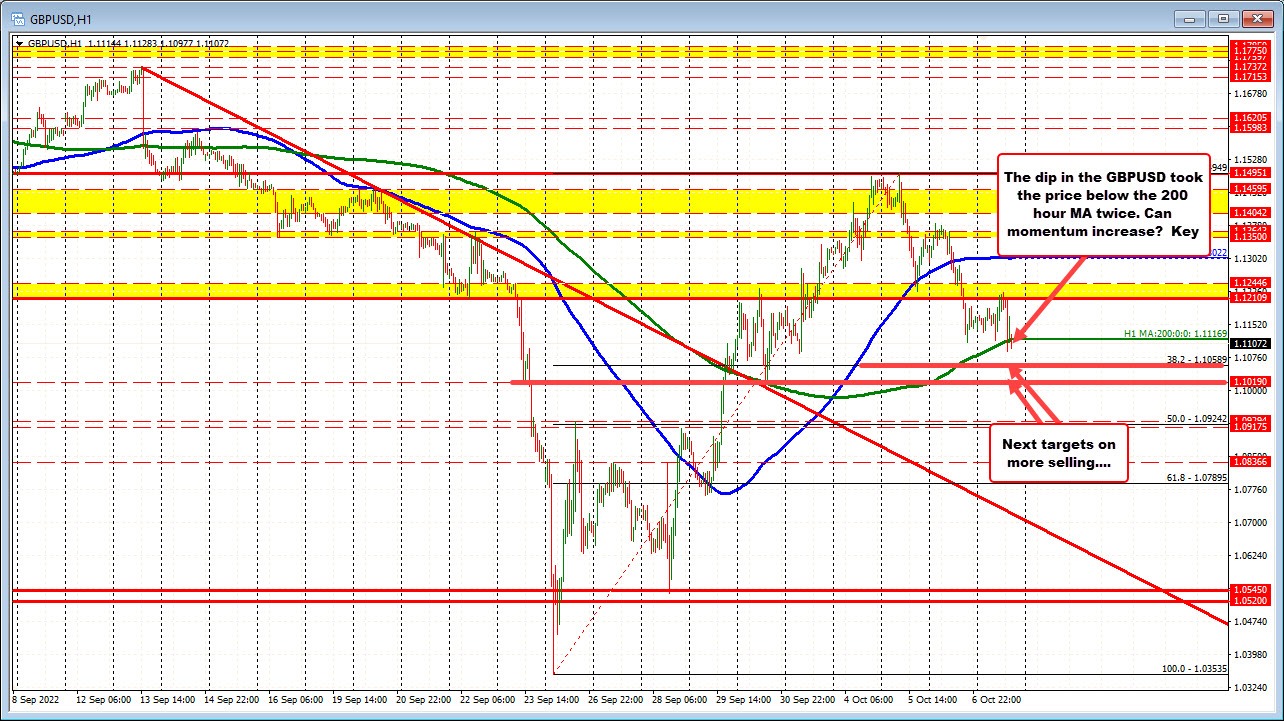Select the 50.0 - 1.09242 Fibonacci label
This screenshot has width=1284, height=721.
1198,418
